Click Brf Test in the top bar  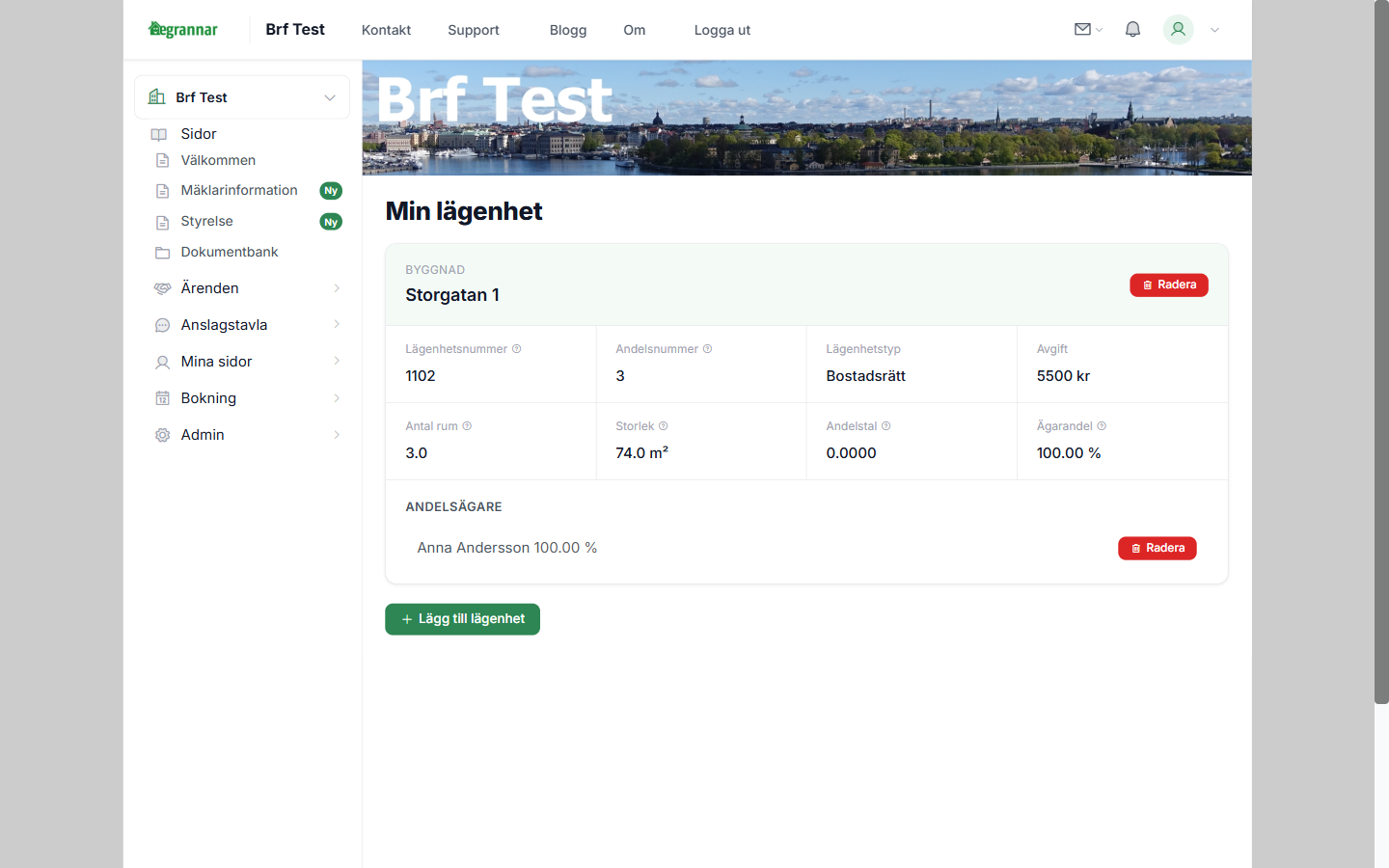tap(295, 29)
